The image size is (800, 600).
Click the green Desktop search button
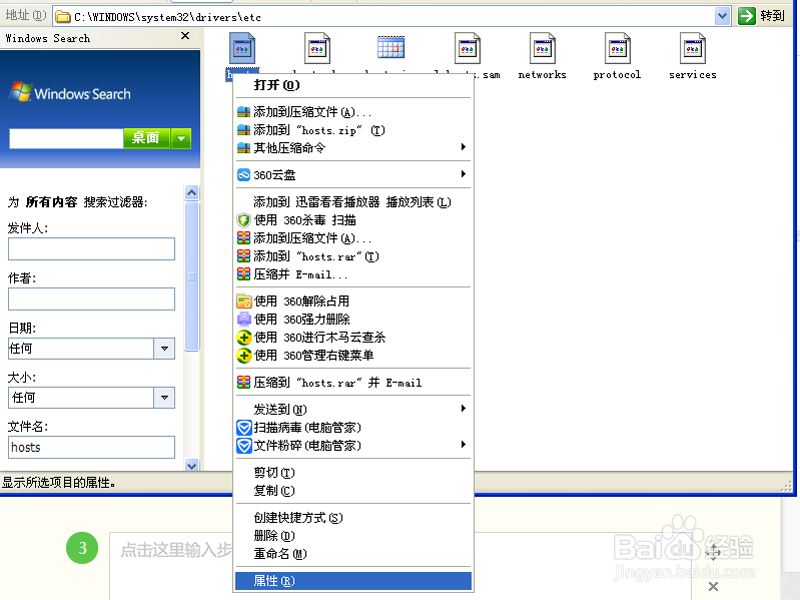click(146, 138)
